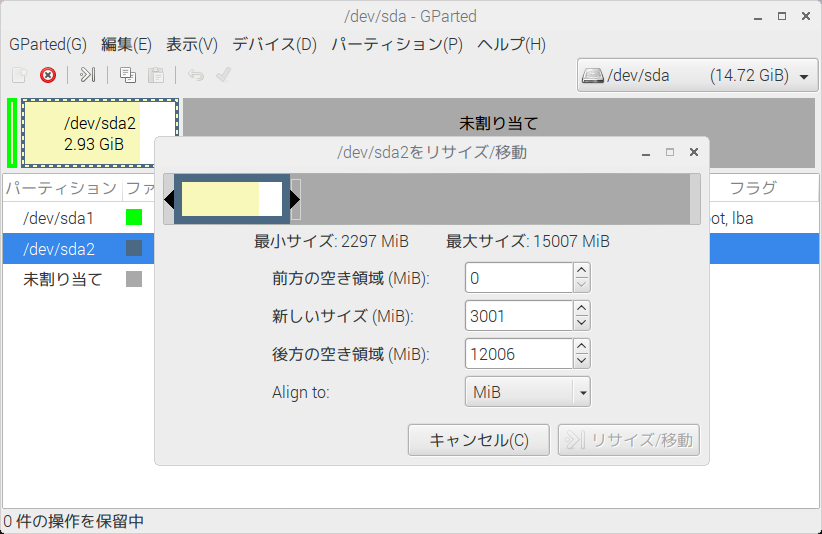
Task: Open the ヘルプ(H) menu
Action: pos(511,45)
